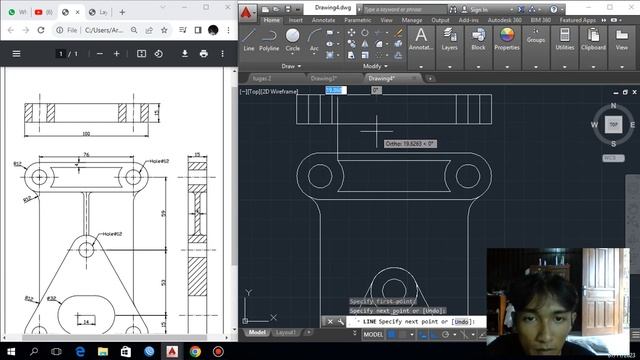Open the Insert ribbon tab

[x=296, y=20]
